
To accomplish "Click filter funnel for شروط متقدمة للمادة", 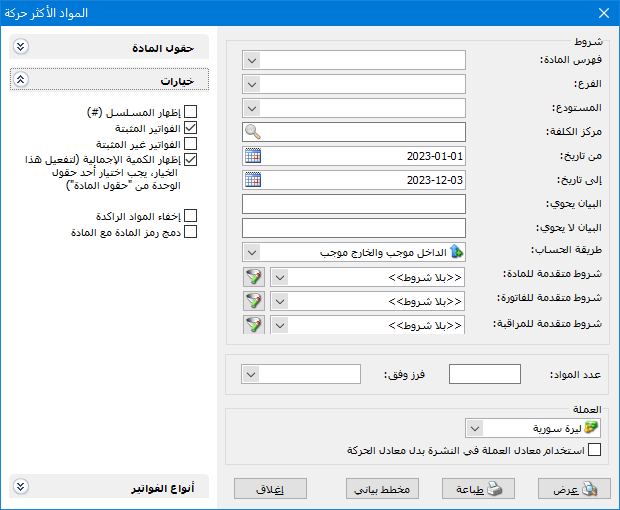I will pos(253,277).
